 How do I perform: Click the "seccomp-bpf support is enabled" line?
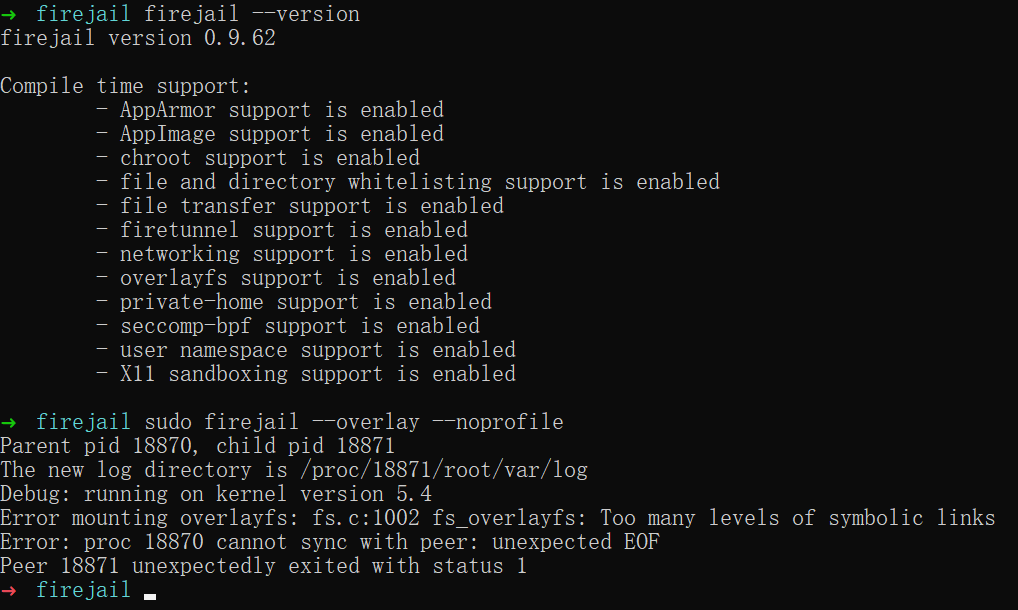pyautogui.click(x=298, y=326)
